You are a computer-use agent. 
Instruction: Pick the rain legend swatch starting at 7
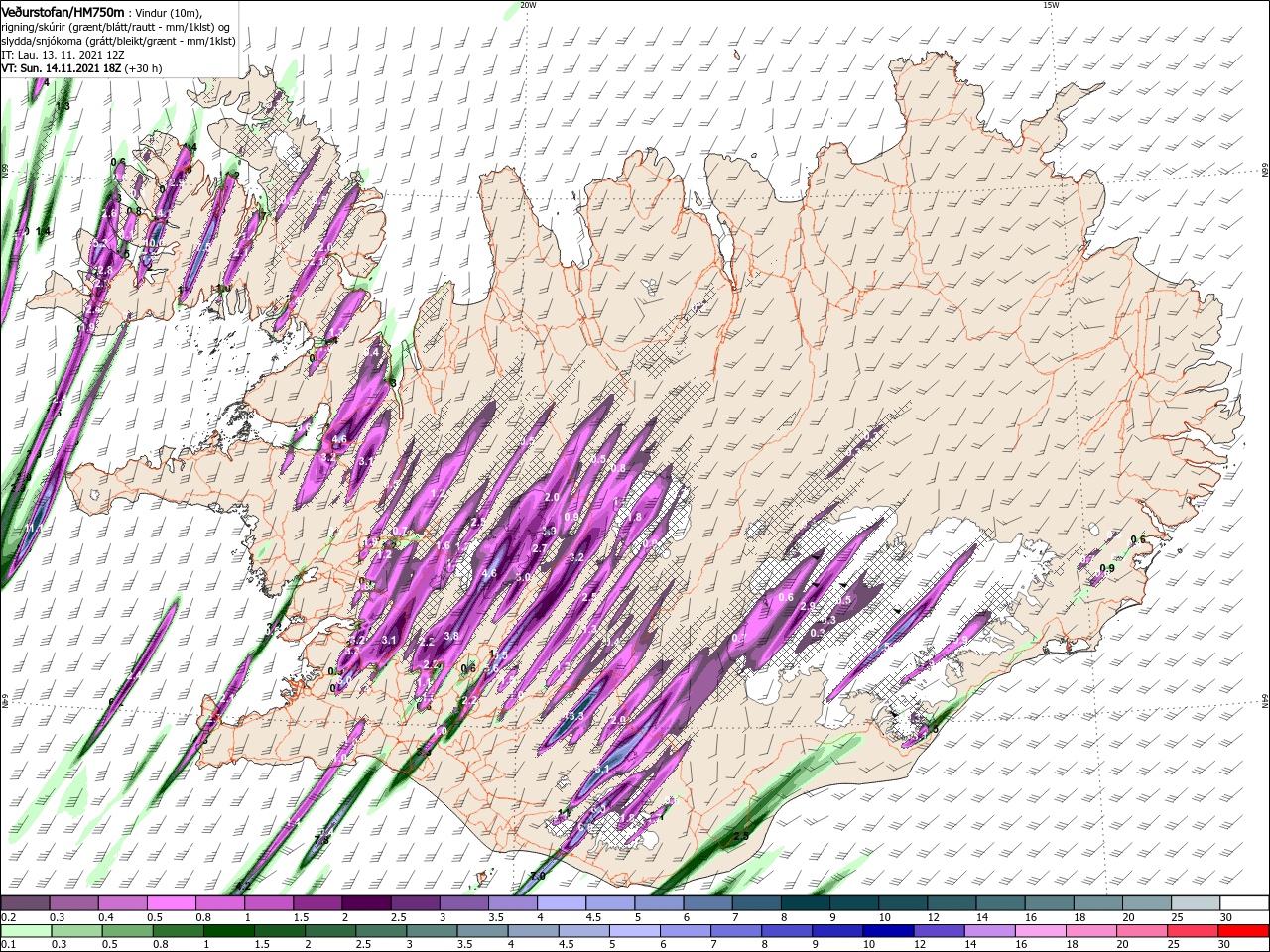(x=735, y=931)
